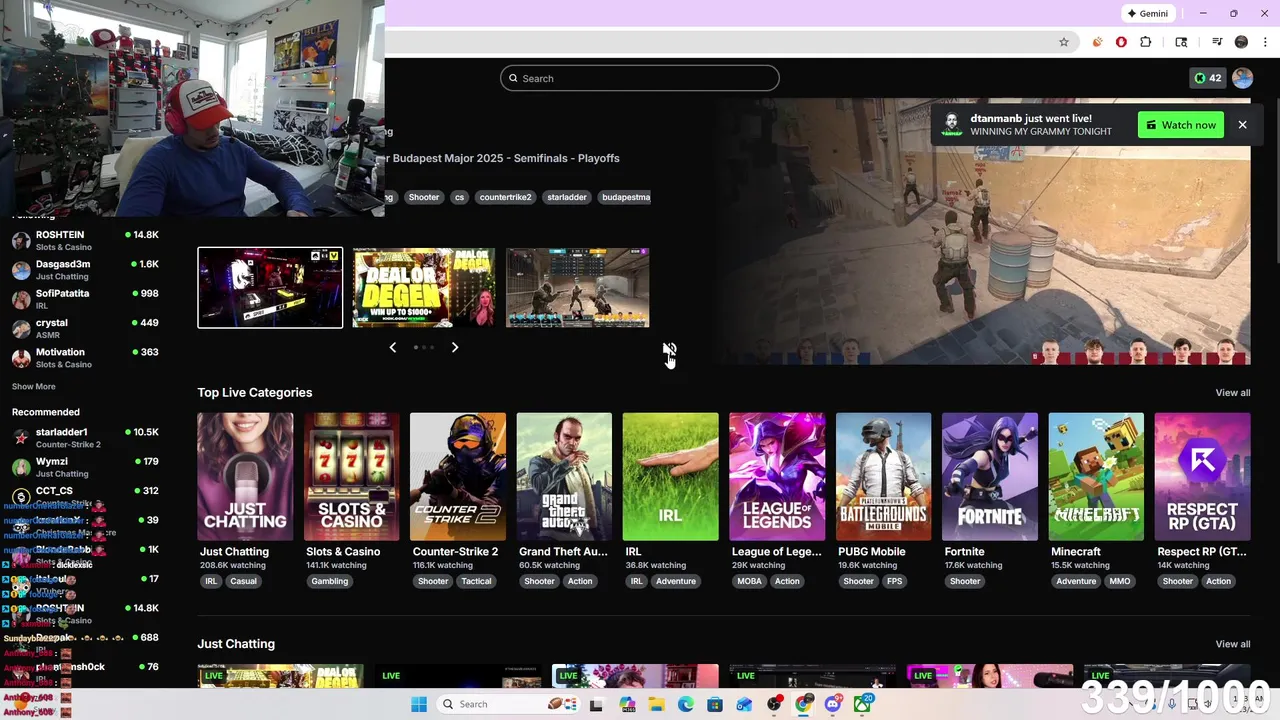The width and height of the screenshot is (1280, 720).
Task: Click View all for Top Live Categories
Action: 1233,393
